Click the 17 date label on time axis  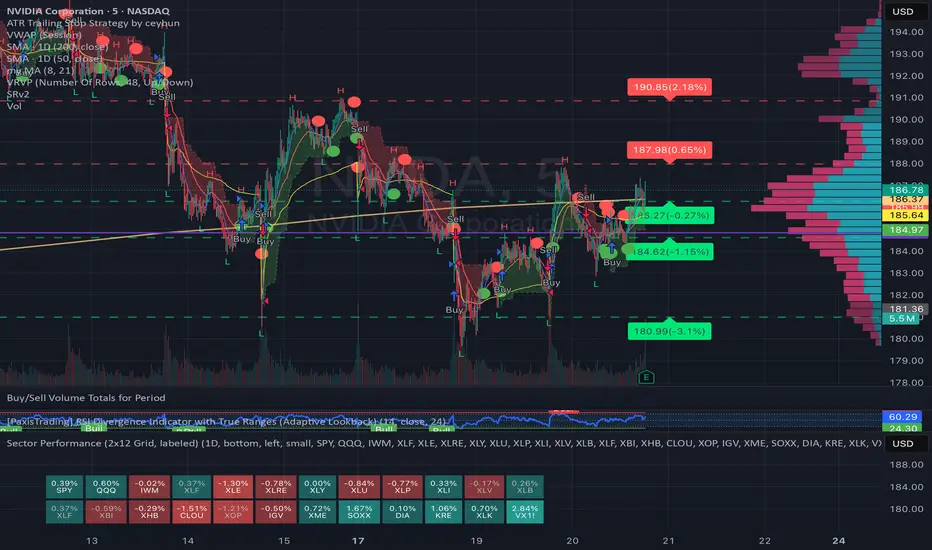click(358, 540)
